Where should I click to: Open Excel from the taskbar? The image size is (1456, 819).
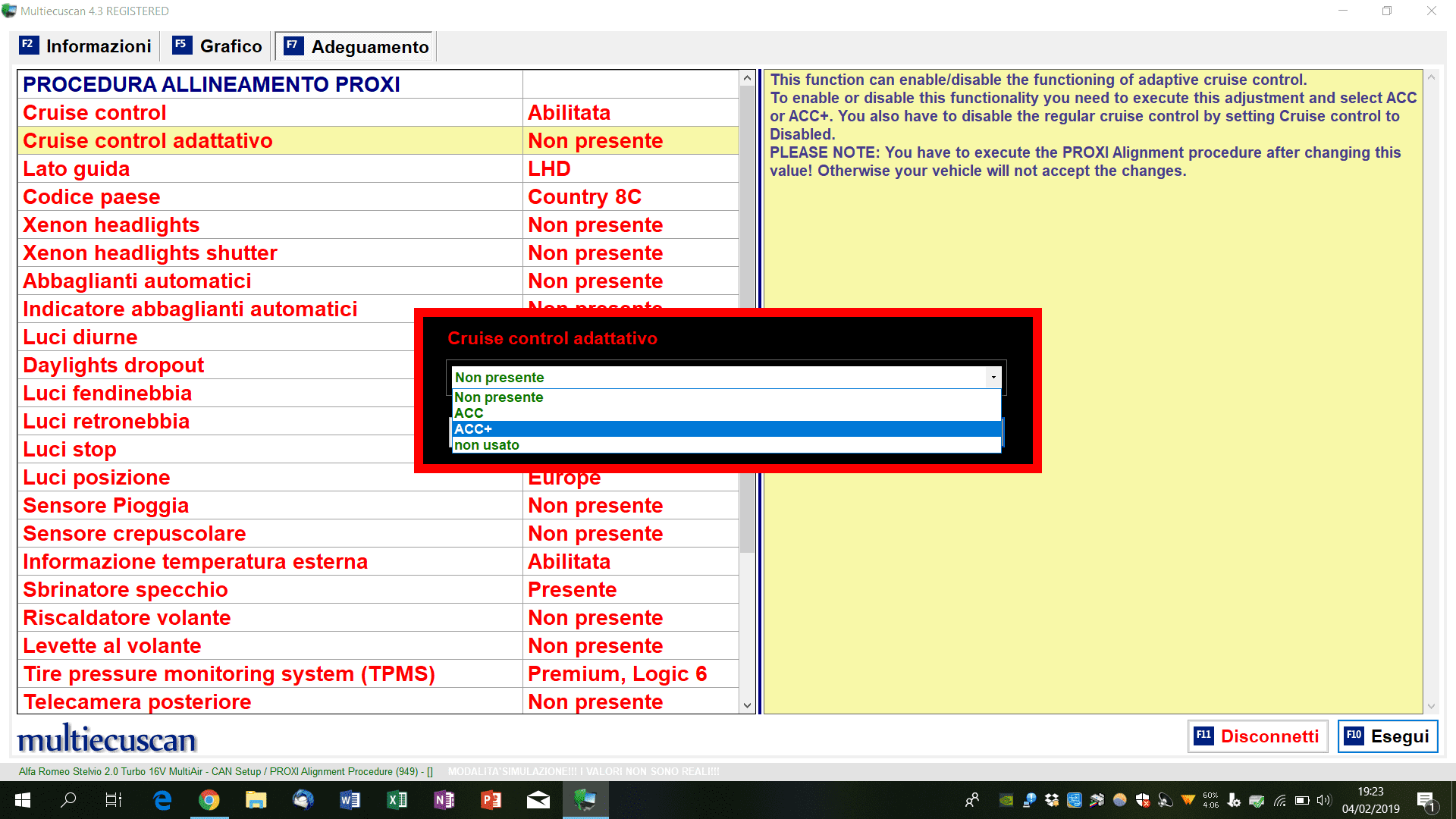(x=397, y=800)
